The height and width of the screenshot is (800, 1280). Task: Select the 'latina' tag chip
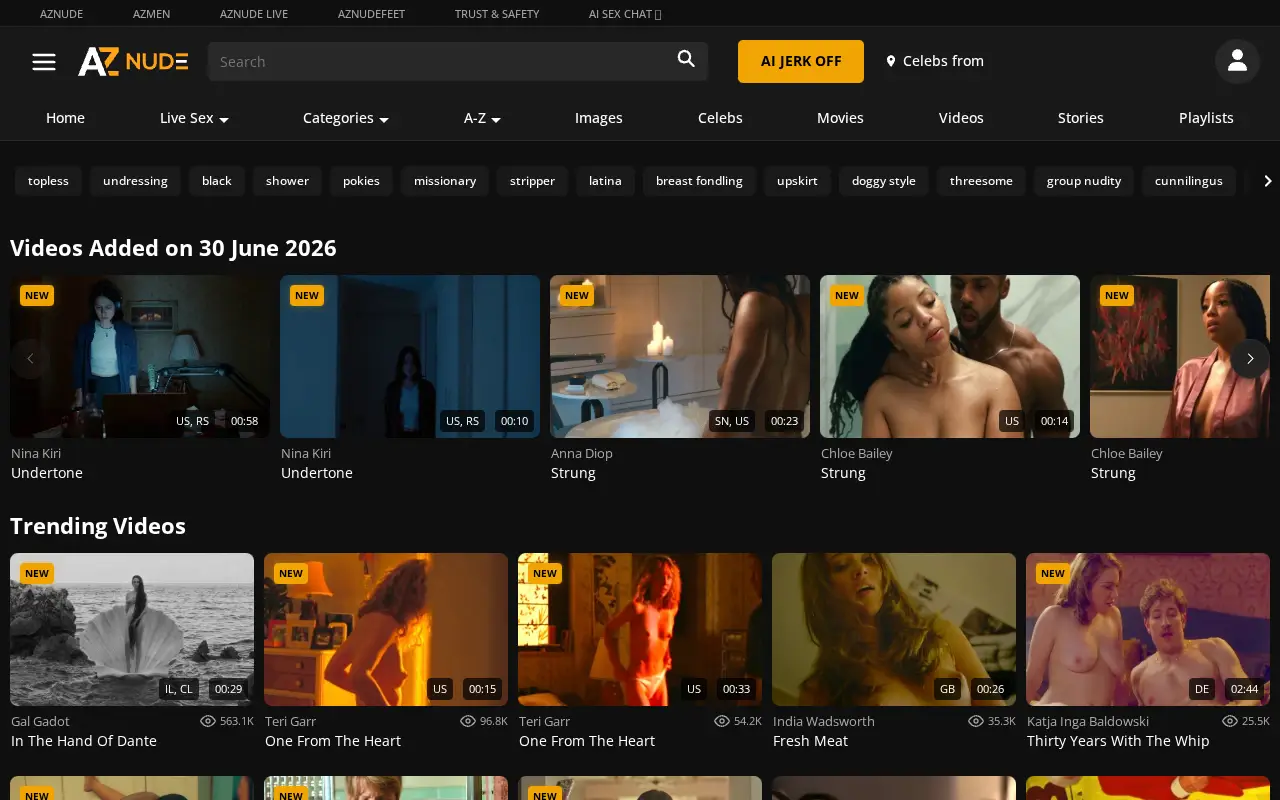(605, 181)
